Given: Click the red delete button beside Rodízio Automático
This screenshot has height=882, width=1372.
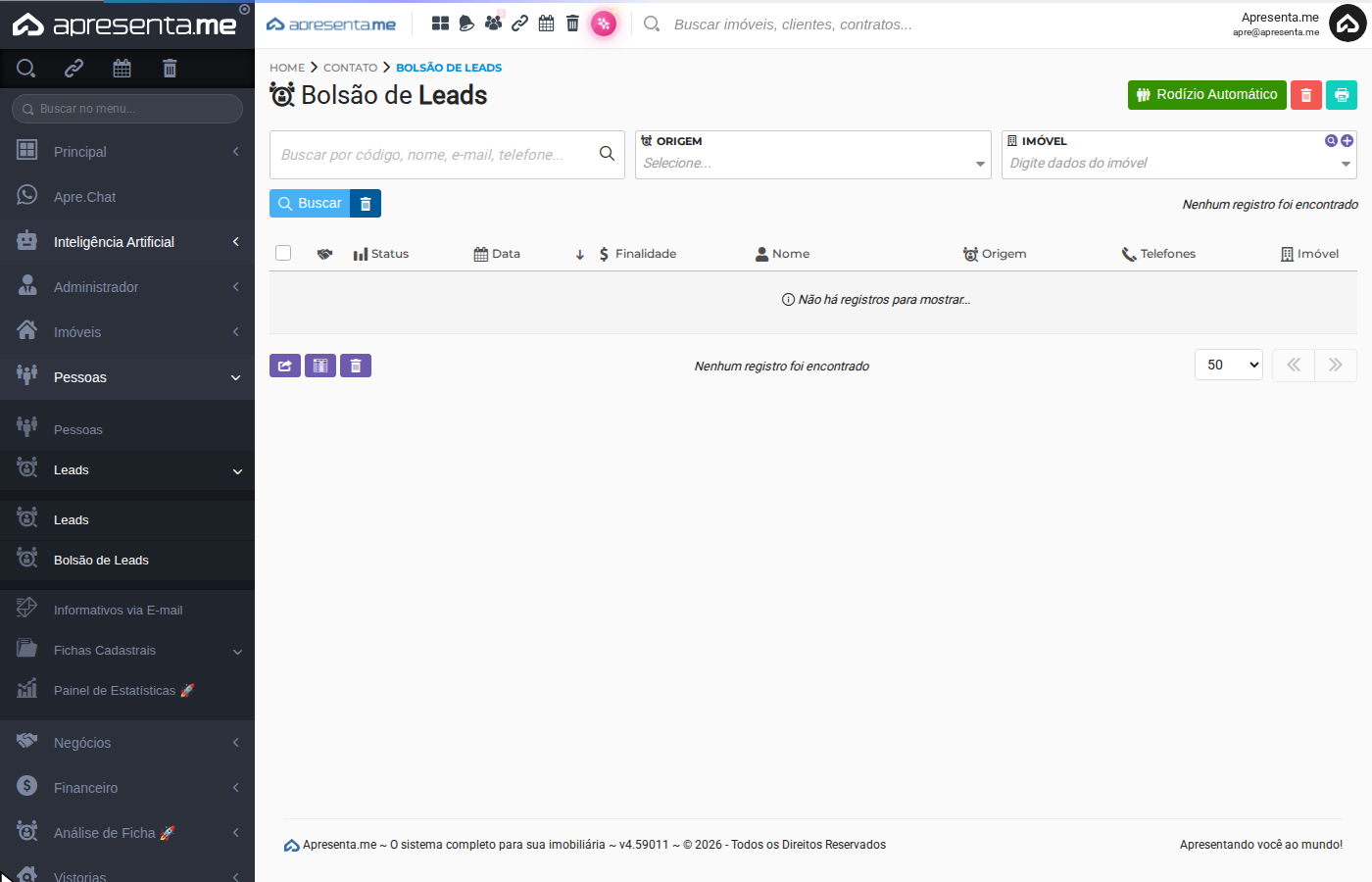Looking at the screenshot, I should point(1306,95).
